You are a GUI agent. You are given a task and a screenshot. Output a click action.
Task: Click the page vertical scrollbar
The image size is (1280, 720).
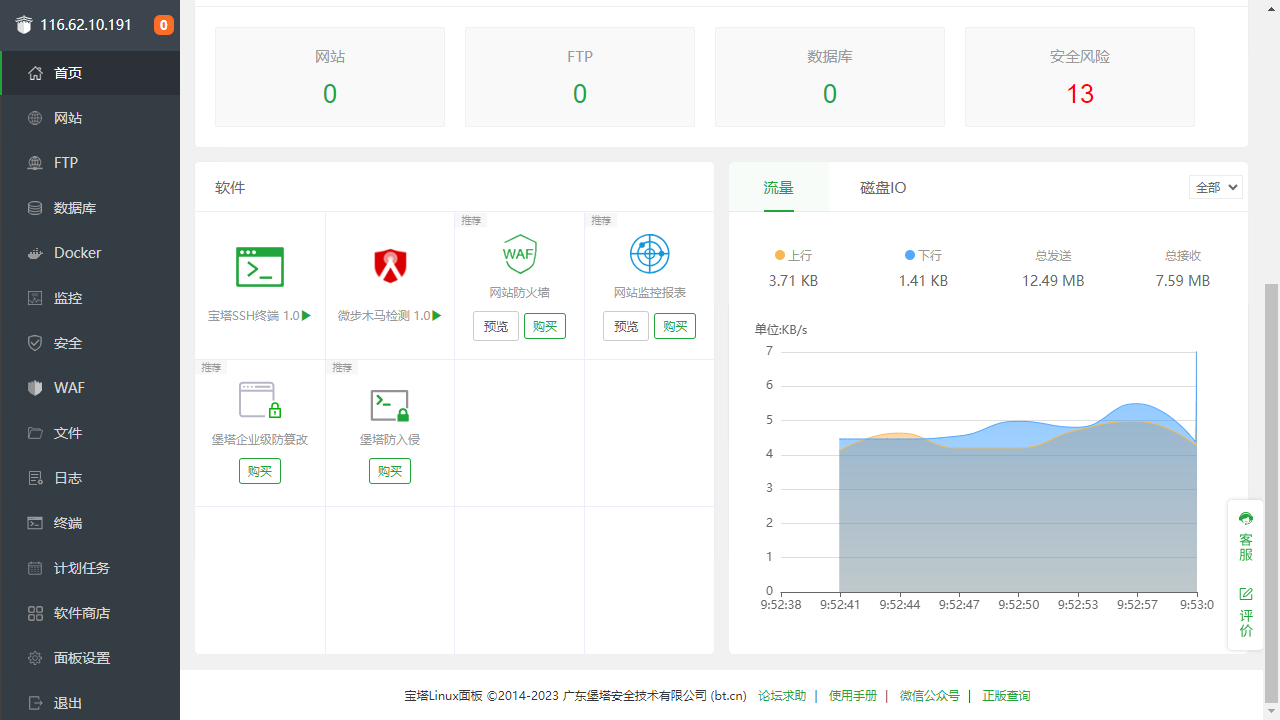pos(1272,492)
